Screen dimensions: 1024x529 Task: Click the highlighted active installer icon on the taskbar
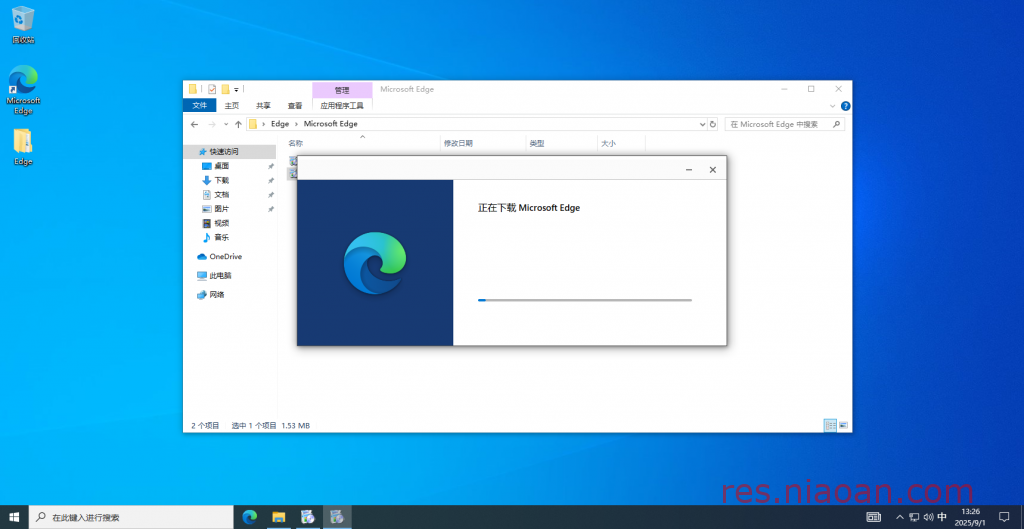(337, 517)
